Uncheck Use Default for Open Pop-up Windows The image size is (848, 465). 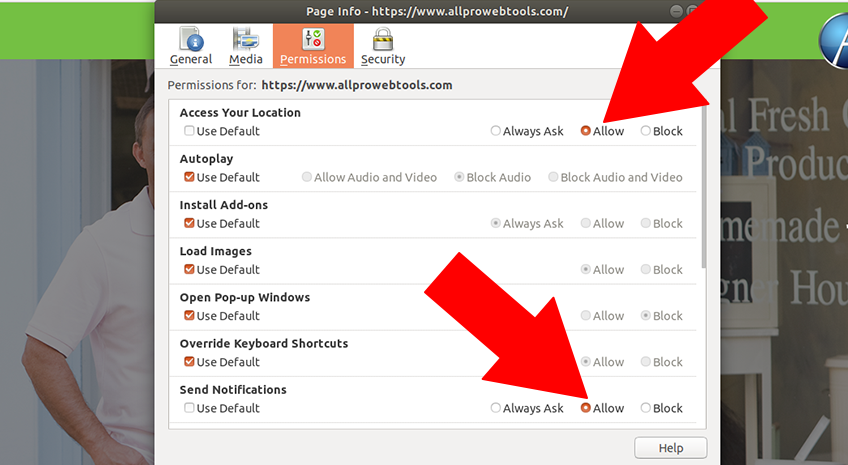(189, 315)
